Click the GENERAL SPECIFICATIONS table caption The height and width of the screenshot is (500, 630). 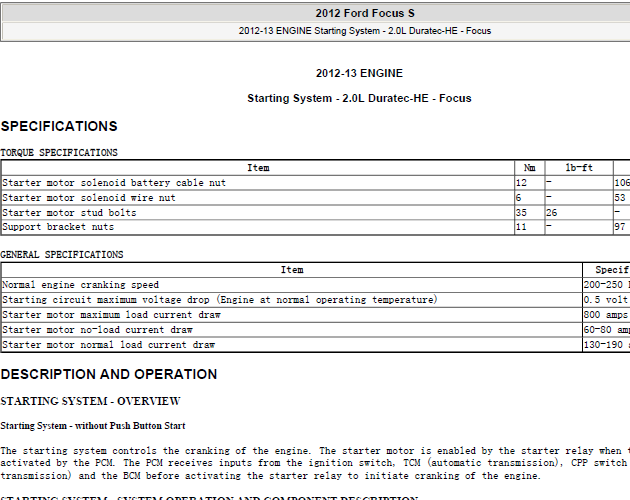click(x=62, y=255)
